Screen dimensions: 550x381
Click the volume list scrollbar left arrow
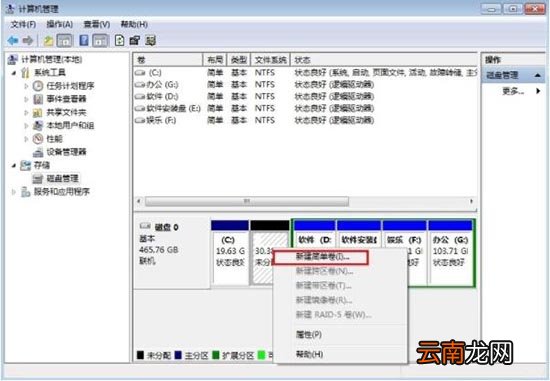(139, 201)
